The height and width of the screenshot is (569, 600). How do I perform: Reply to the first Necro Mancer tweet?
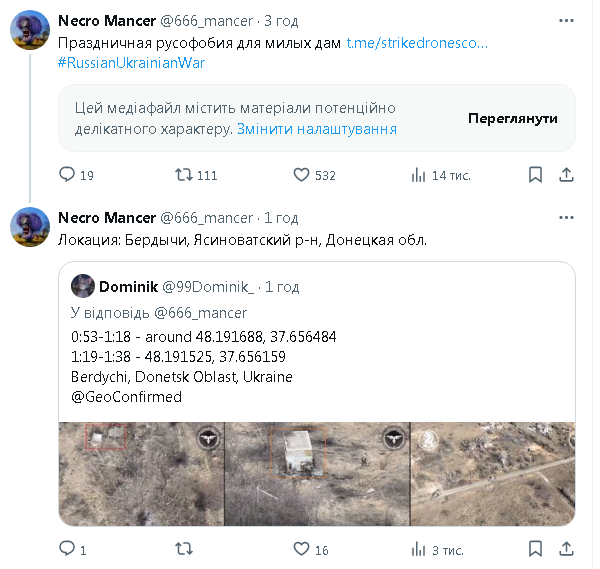coord(68,175)
